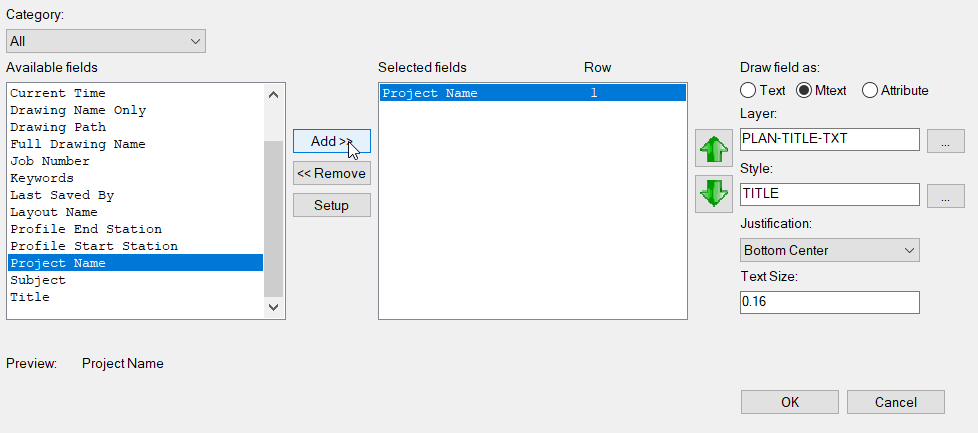Screen dimensions: 978x433
Task: Select Drawing Name Only field
Action: tap(136, 110)
